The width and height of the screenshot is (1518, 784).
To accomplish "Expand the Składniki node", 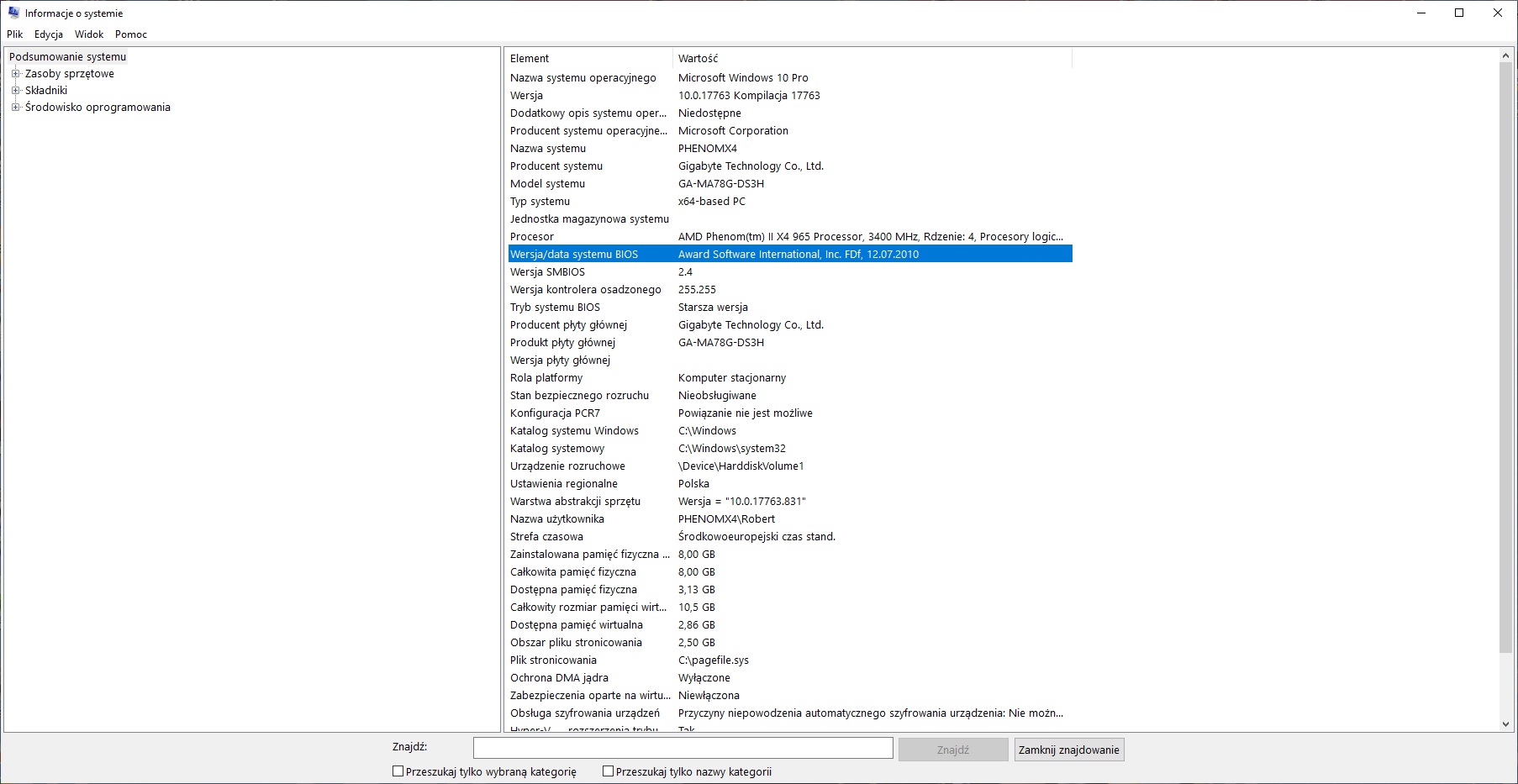I will click(15, 91).
